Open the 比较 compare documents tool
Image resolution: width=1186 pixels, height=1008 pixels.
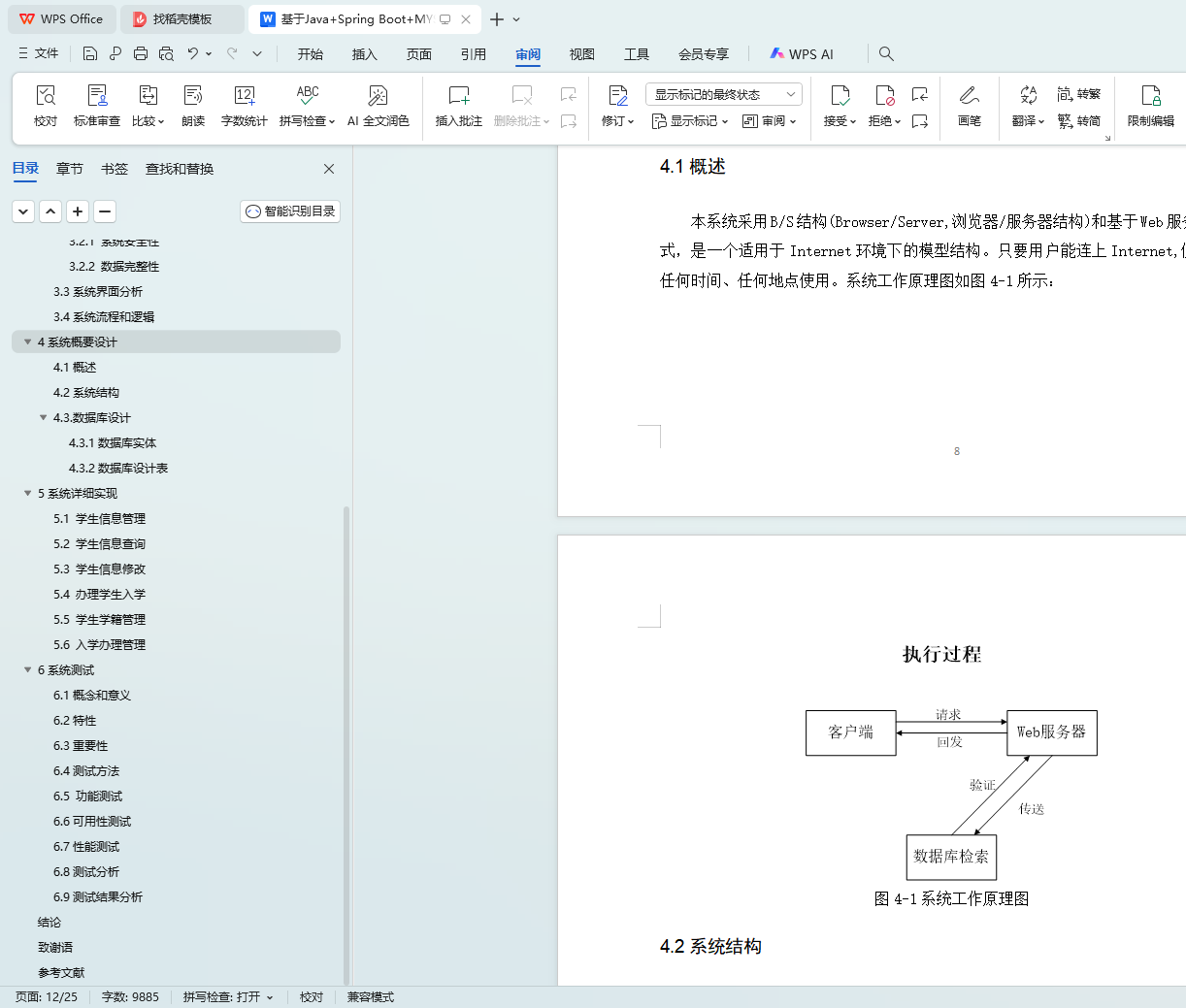pyautogui.click(x=148, y=106)
